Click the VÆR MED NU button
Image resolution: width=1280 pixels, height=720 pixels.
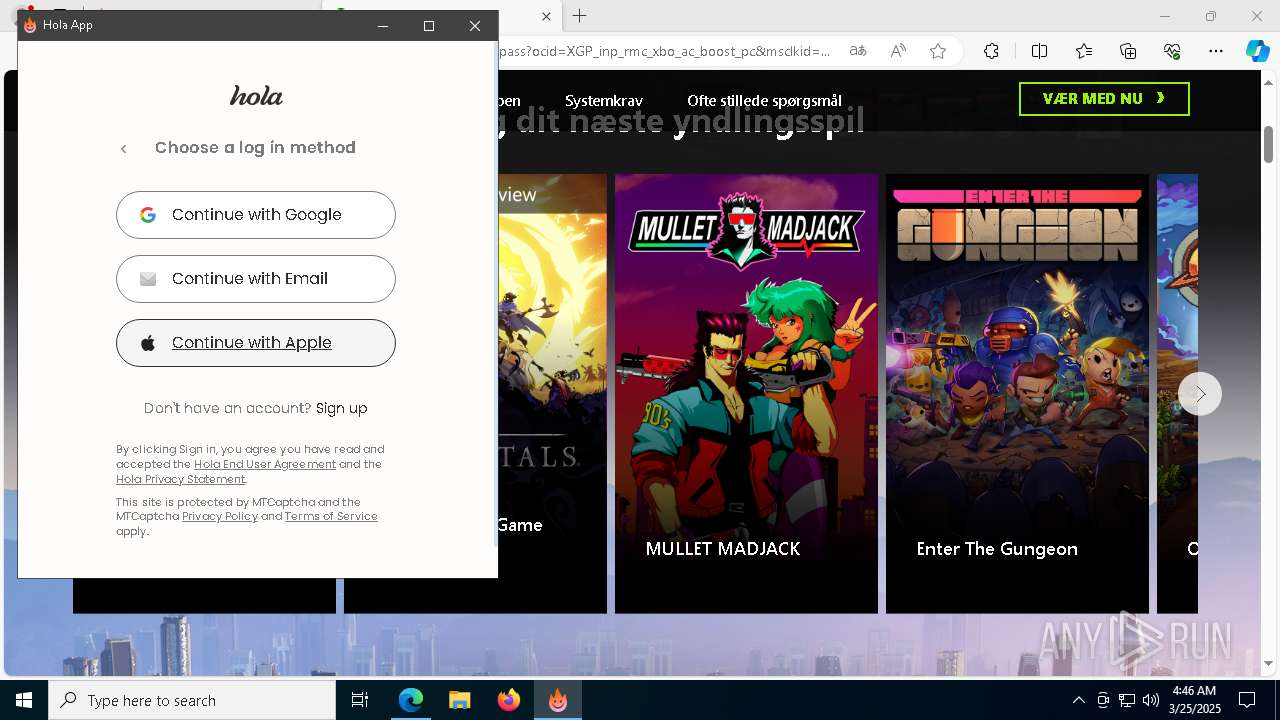(1104, 99)
